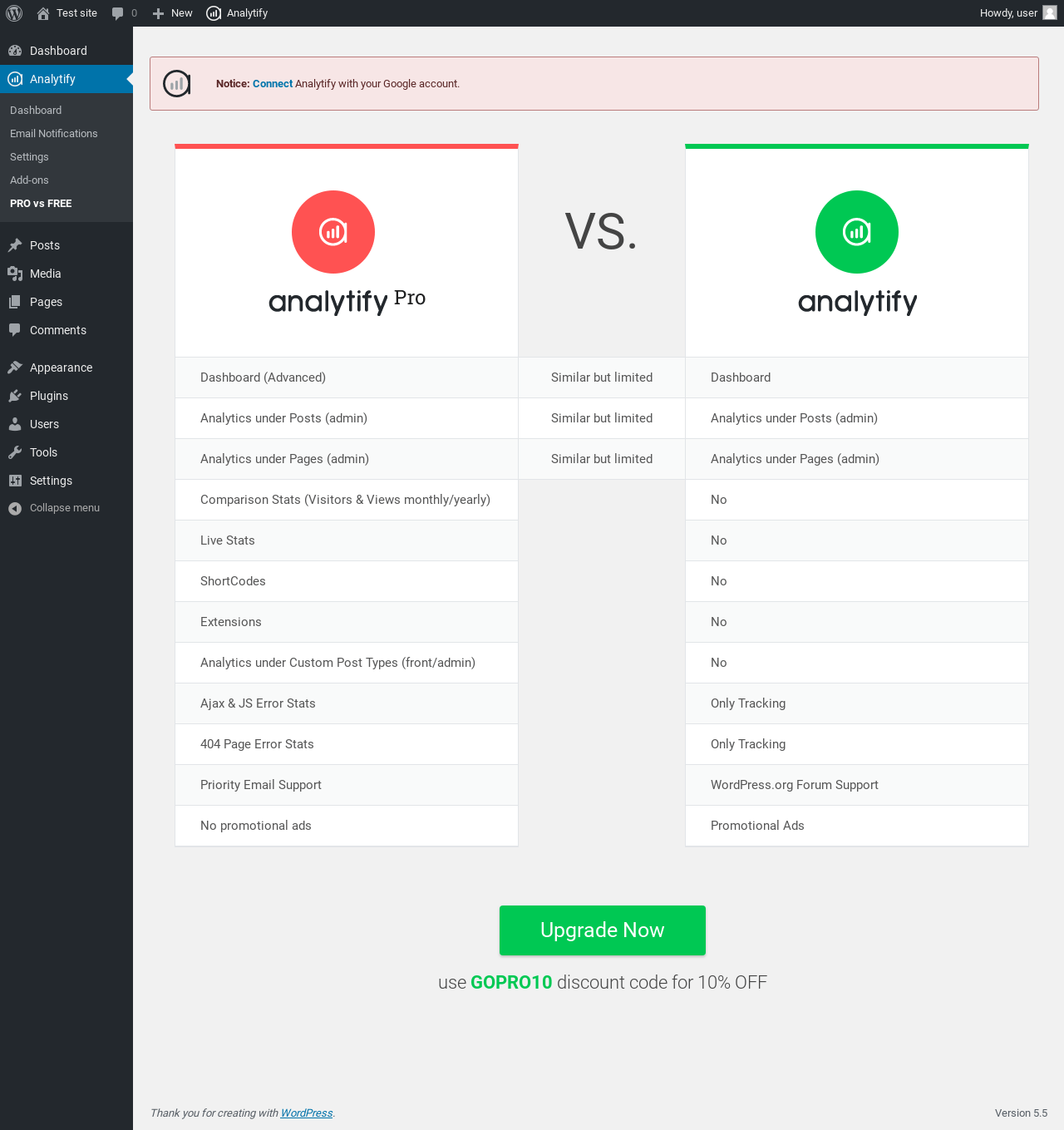Go to Email Notifications submenu
The height and width of the screenshot is (1130, 1064).
click(x=54, y=134)
